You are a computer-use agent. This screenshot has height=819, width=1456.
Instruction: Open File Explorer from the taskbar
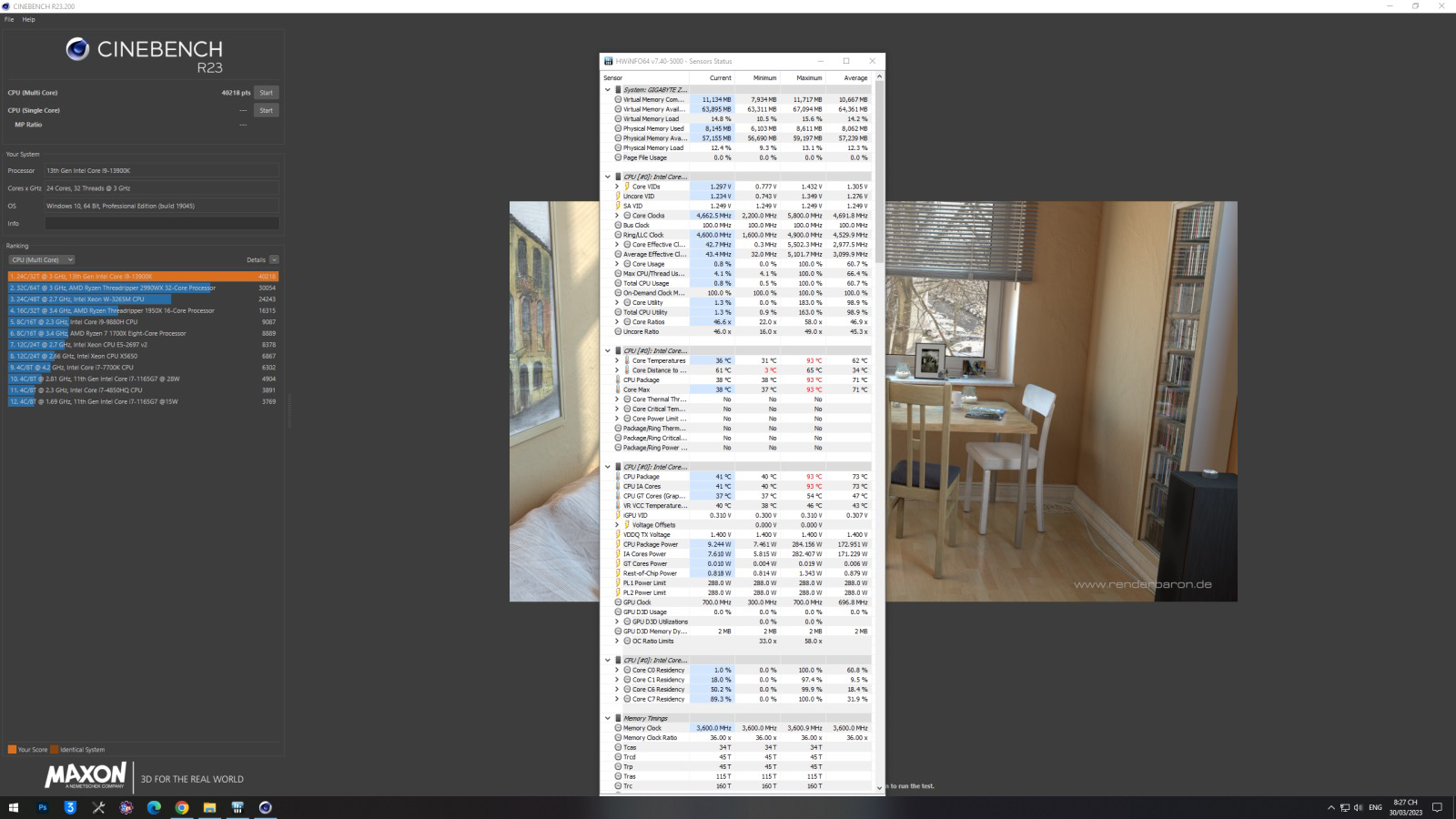(209, 807)
